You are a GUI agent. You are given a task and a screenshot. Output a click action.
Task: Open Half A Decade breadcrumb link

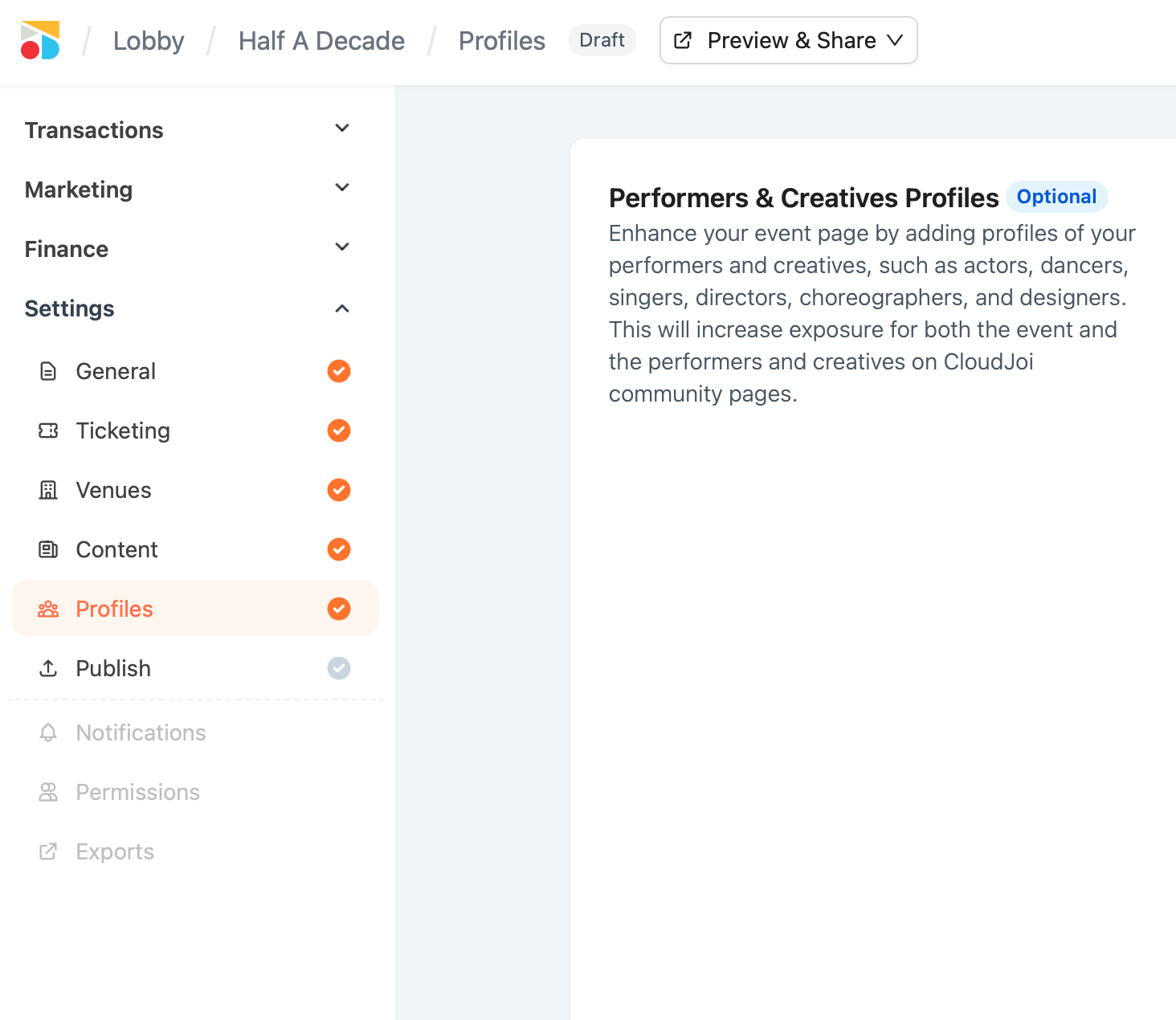(321, 41)
